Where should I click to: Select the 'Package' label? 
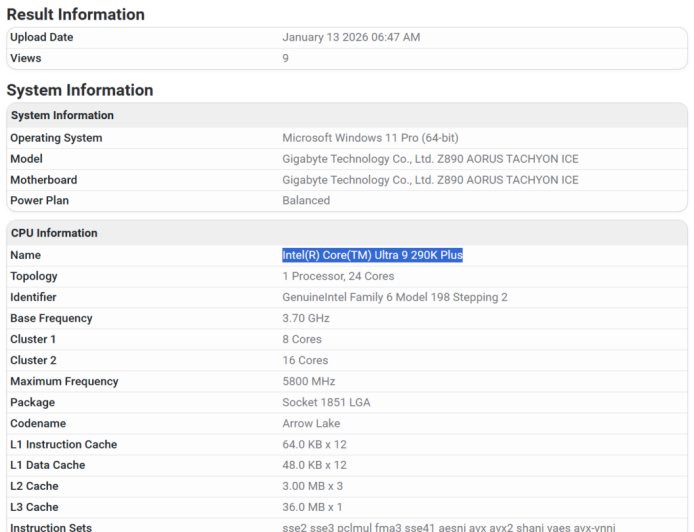[33, 403]
